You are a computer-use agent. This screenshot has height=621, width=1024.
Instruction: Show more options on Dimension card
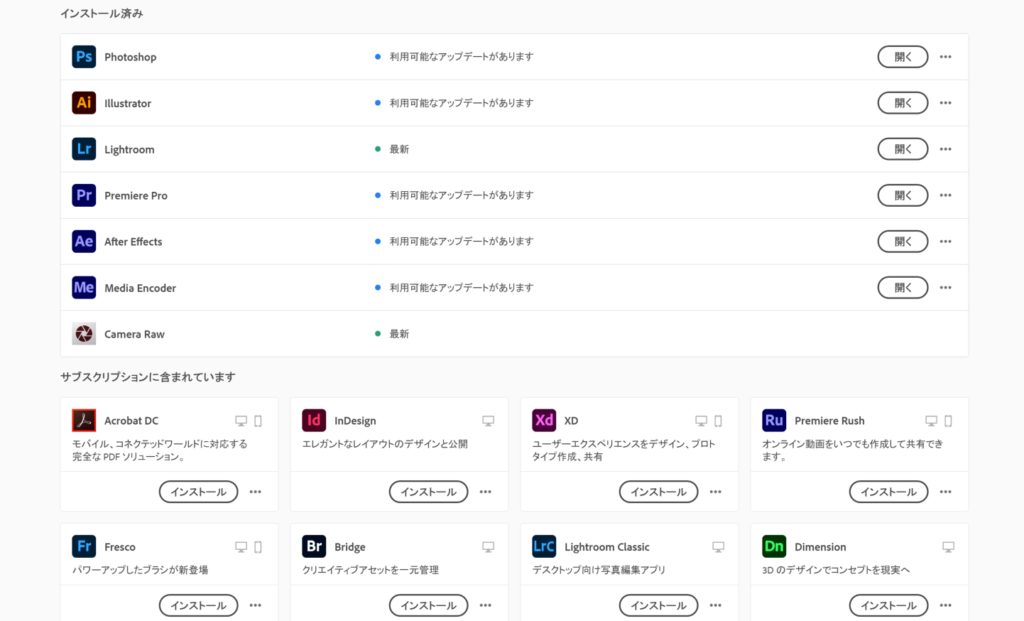click(946, 605)
